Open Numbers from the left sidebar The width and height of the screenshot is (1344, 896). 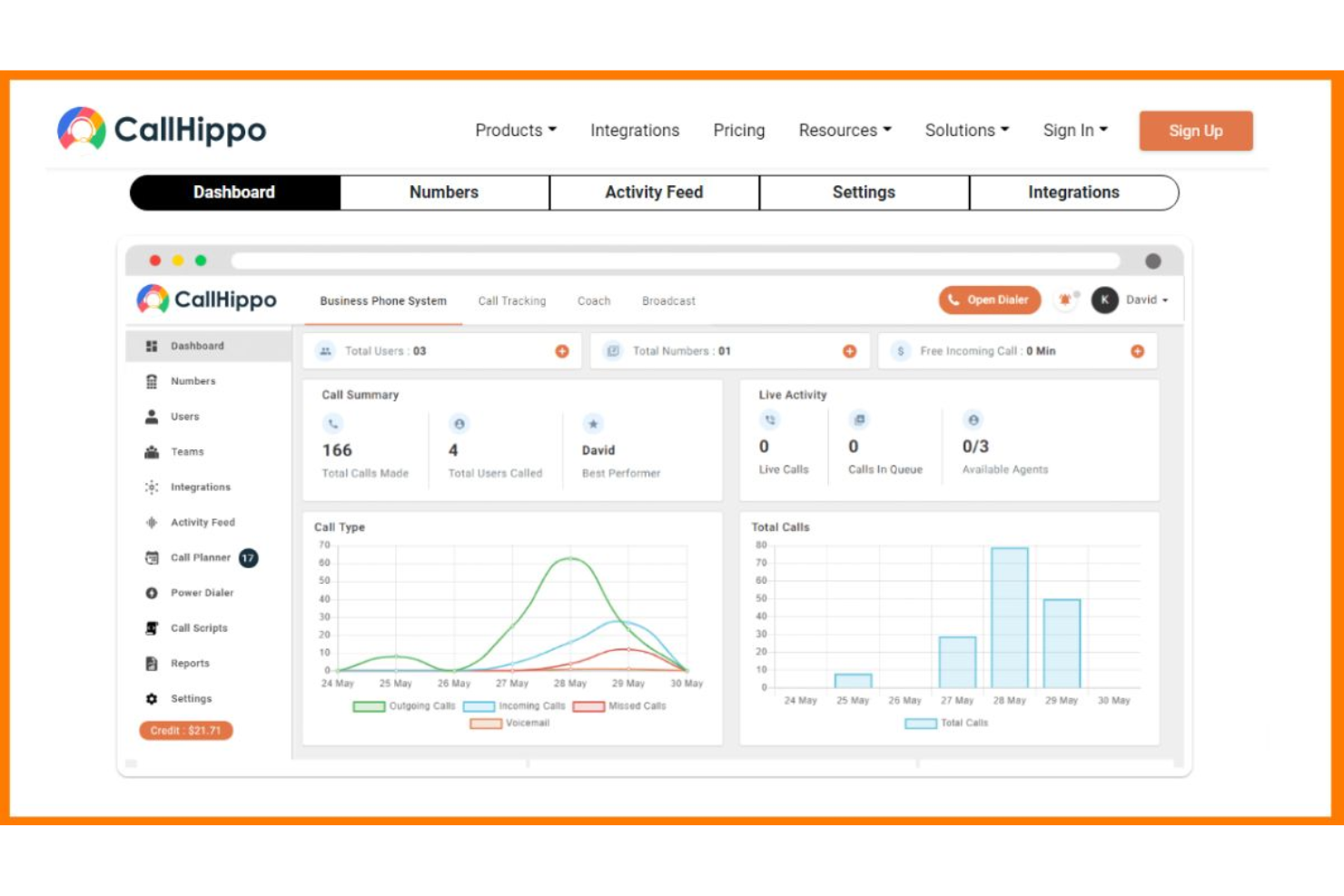193,381
